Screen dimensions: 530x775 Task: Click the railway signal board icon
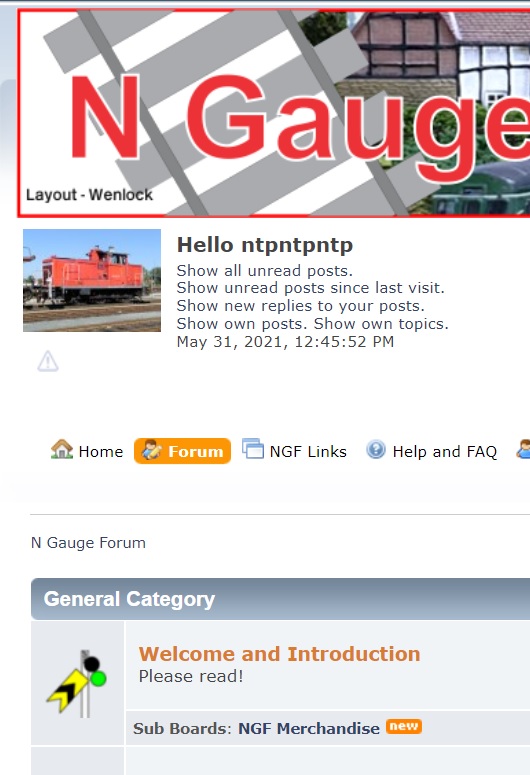coord(77,684)
